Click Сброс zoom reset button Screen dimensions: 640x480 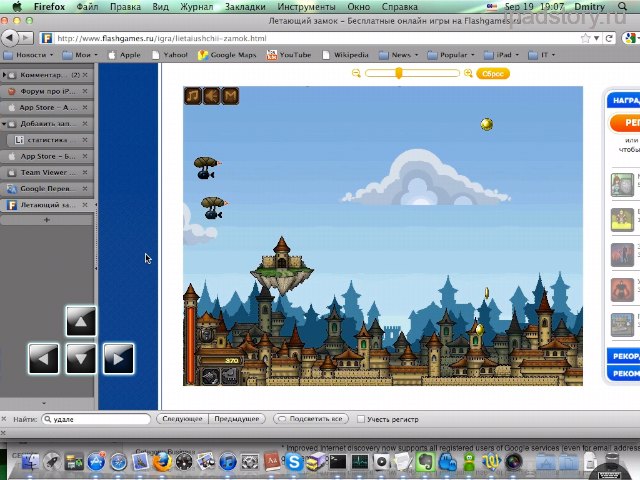coord(493,73)
